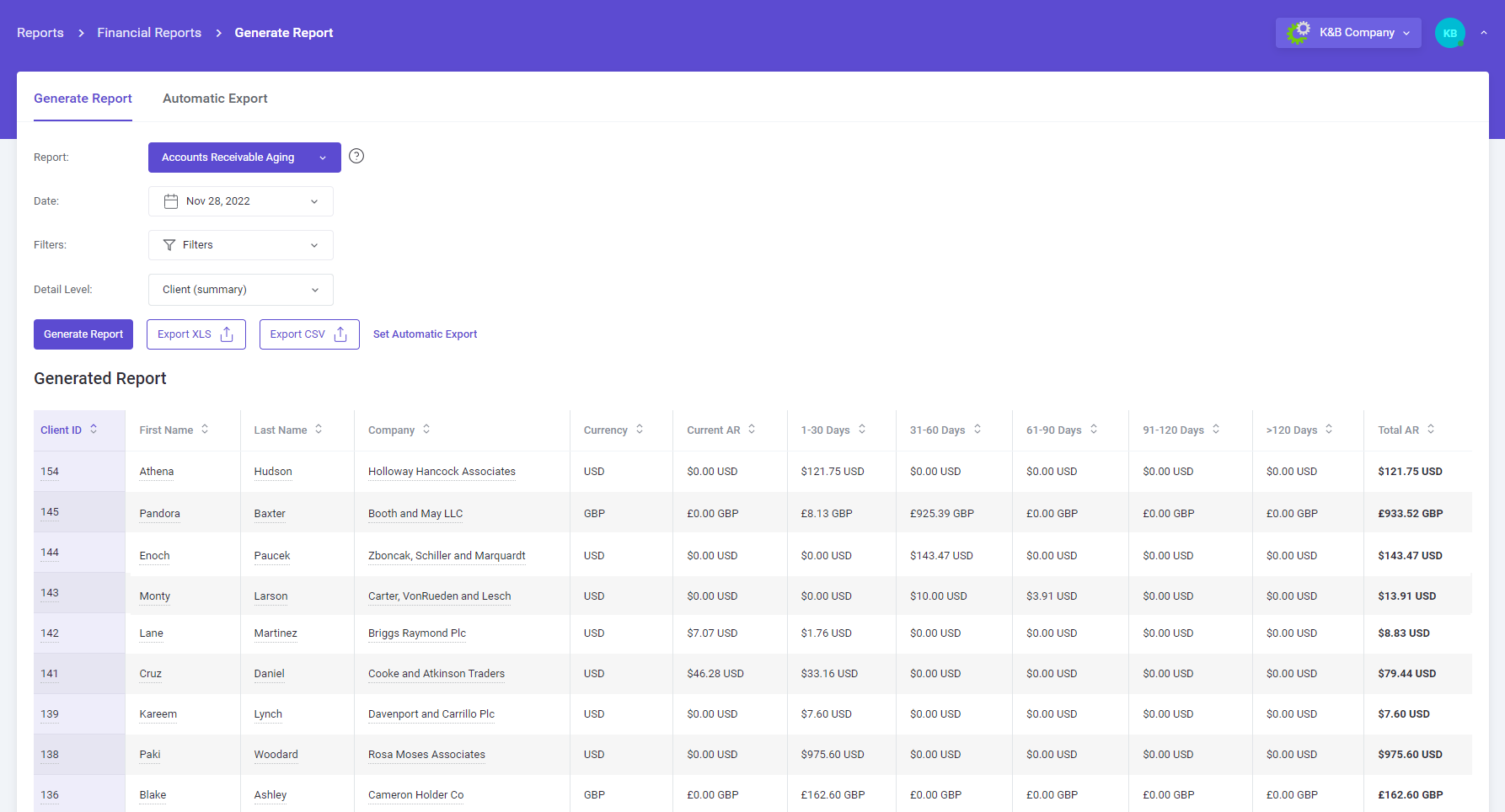Sort by Total AR column arrows
Image resolution: width=1505 pixels, height=812 pixels.
coord(1430,430)
